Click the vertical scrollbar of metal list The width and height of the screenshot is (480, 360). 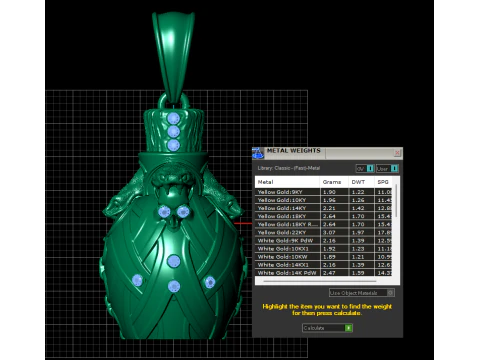tap(396, 200)
